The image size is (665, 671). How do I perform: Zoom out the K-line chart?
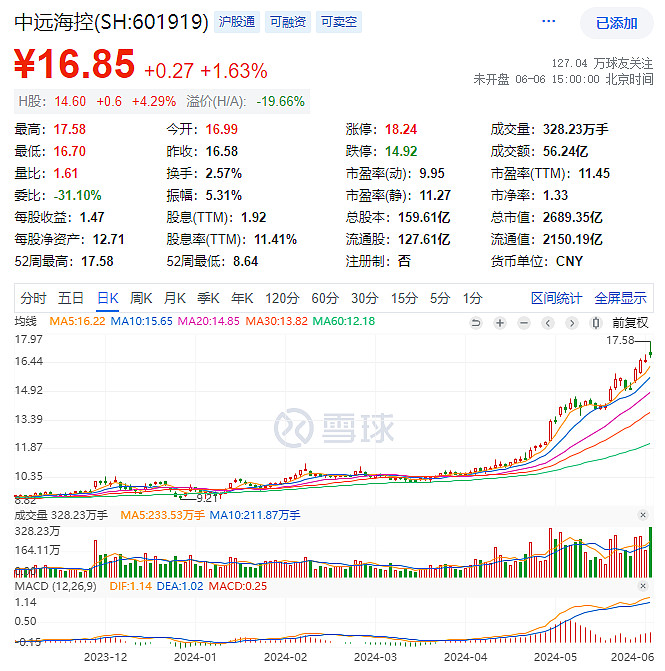[x=524, y=323]
